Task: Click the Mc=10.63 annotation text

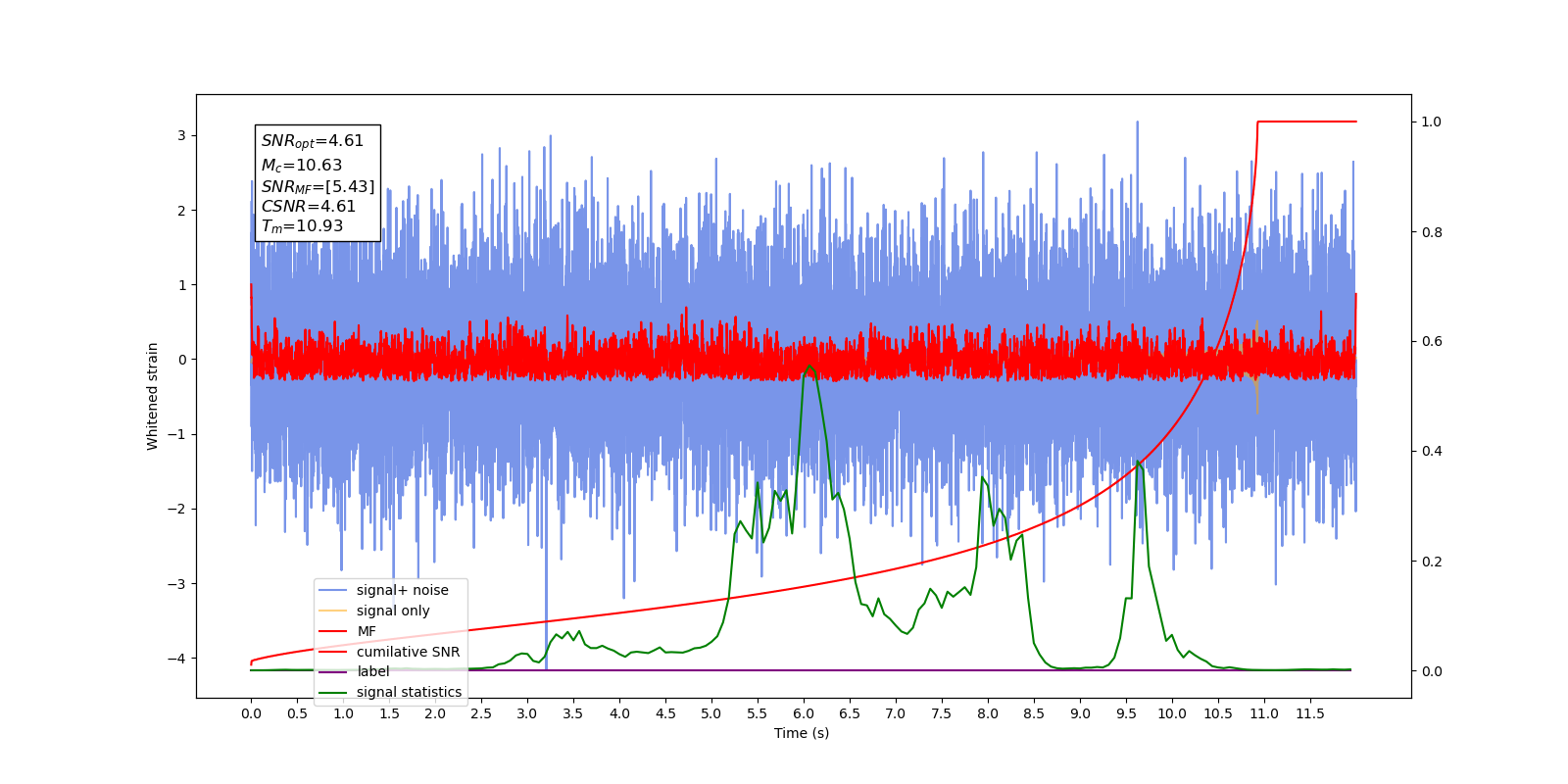Action: pyautogui.click(x=302, y=166)
